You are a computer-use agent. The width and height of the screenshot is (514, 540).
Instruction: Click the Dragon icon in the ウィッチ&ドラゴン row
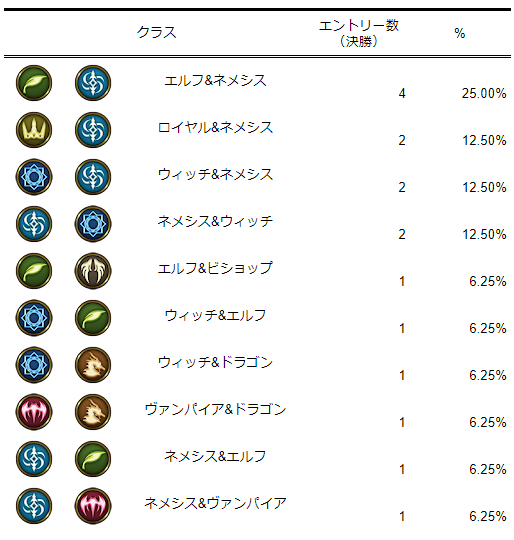point(93,365)
